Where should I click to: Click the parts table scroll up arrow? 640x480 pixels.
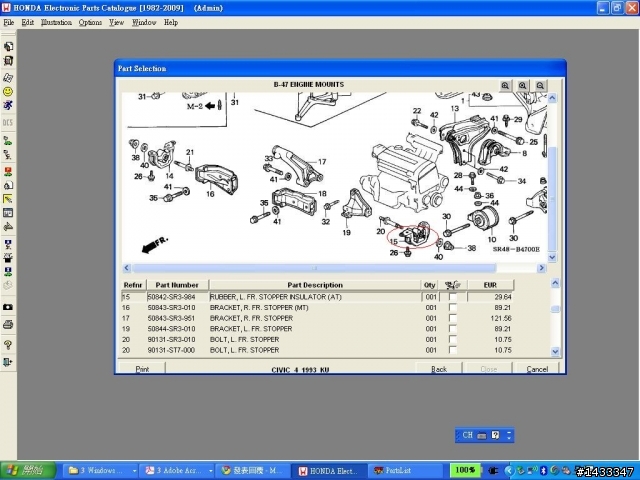555,283
